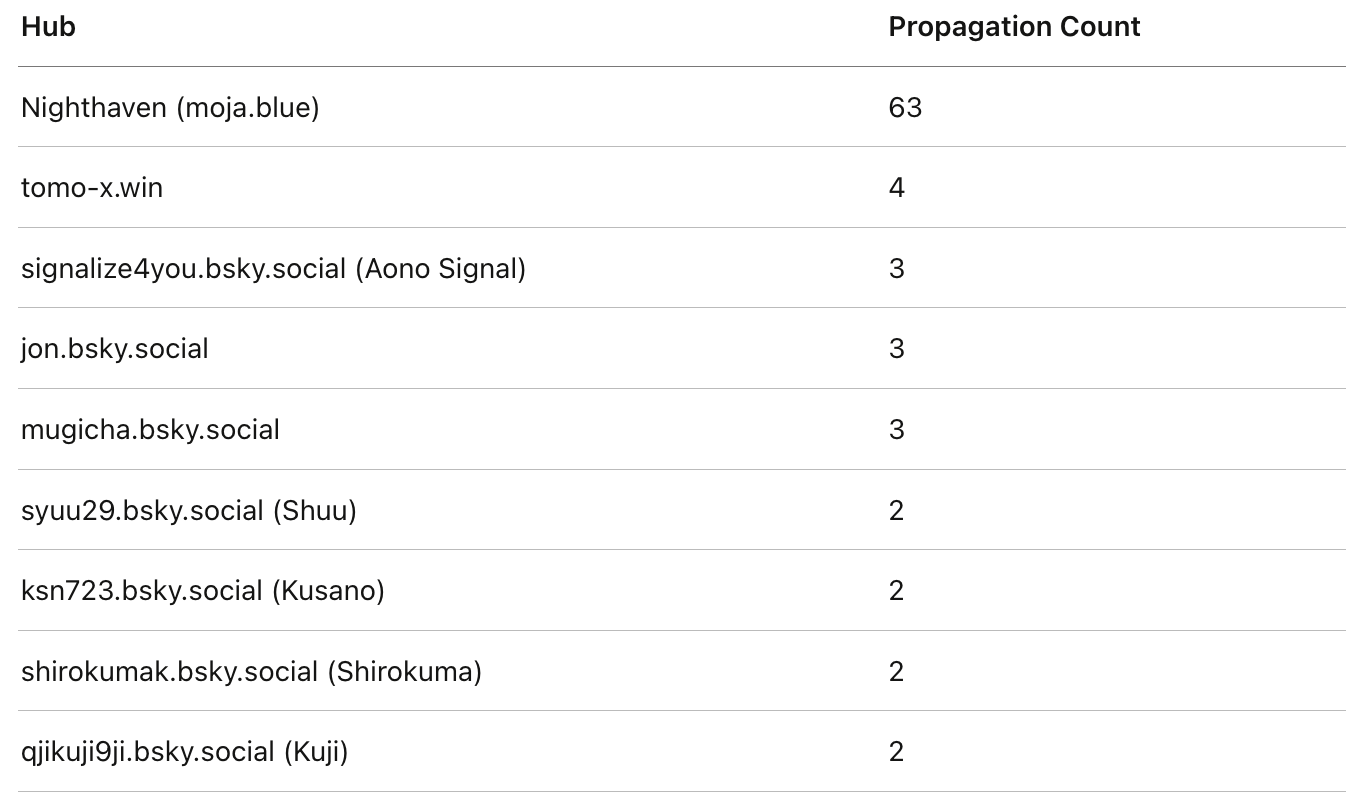Click the Propagation Count column header

[x=1014, y=27]
